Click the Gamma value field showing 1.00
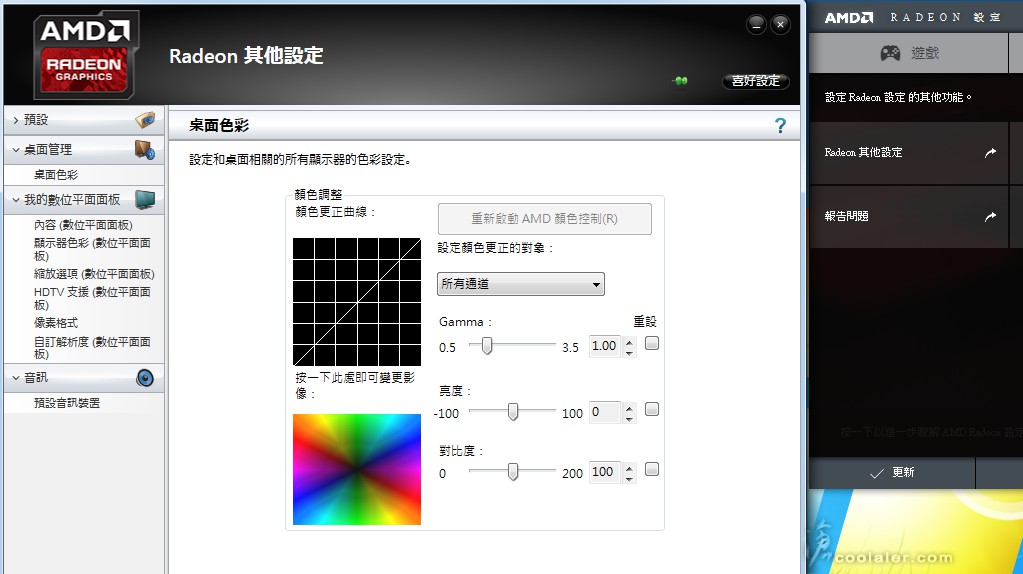The width and height of the screenshot is (1023, 574). click(605, 346)
